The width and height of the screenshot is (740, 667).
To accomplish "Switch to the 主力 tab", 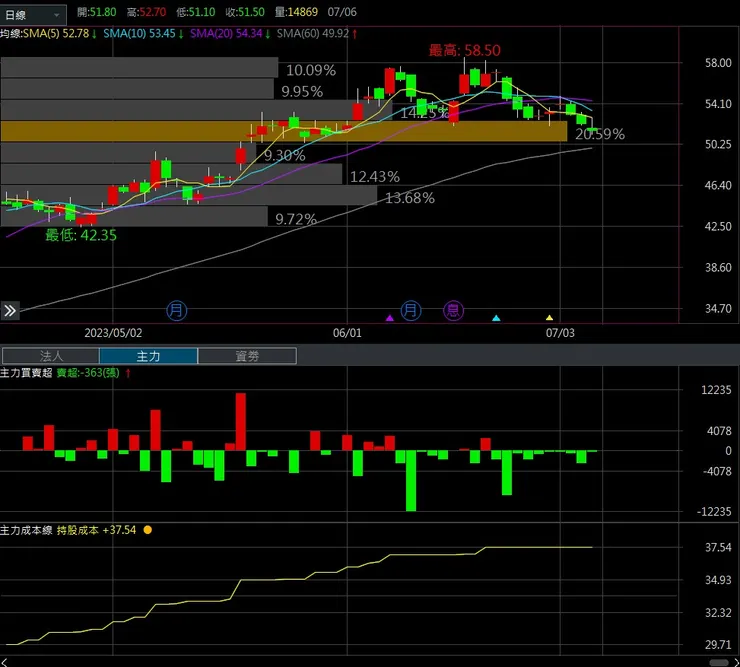I will point(149,356).
